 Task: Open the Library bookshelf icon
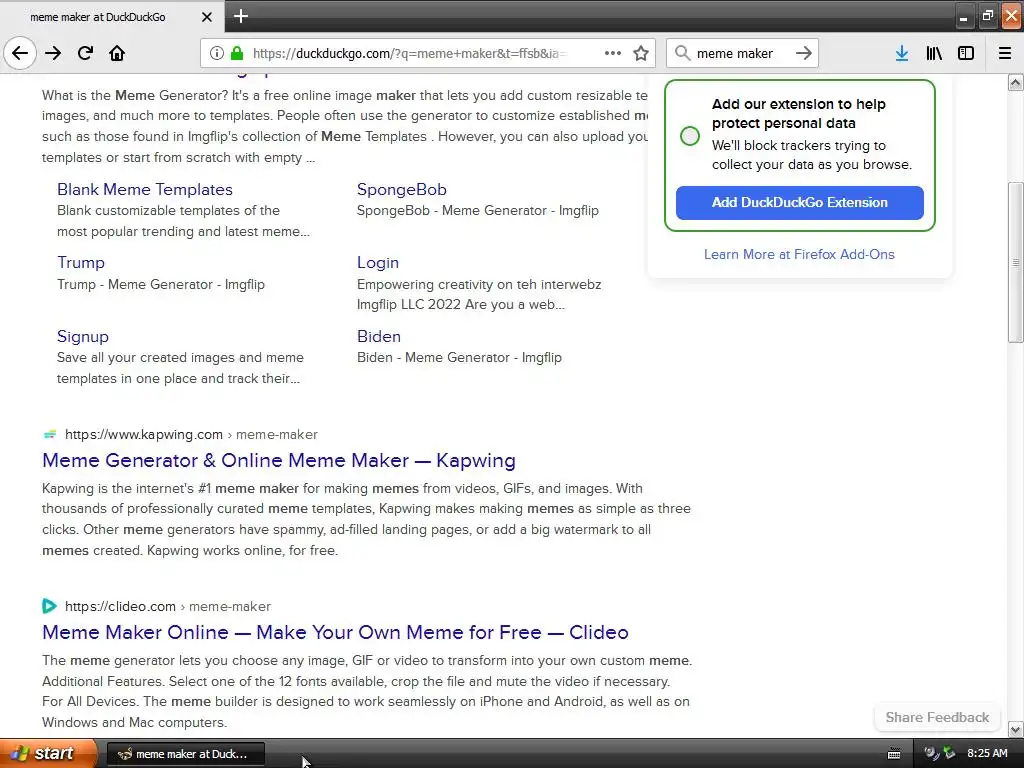[934, 53]
